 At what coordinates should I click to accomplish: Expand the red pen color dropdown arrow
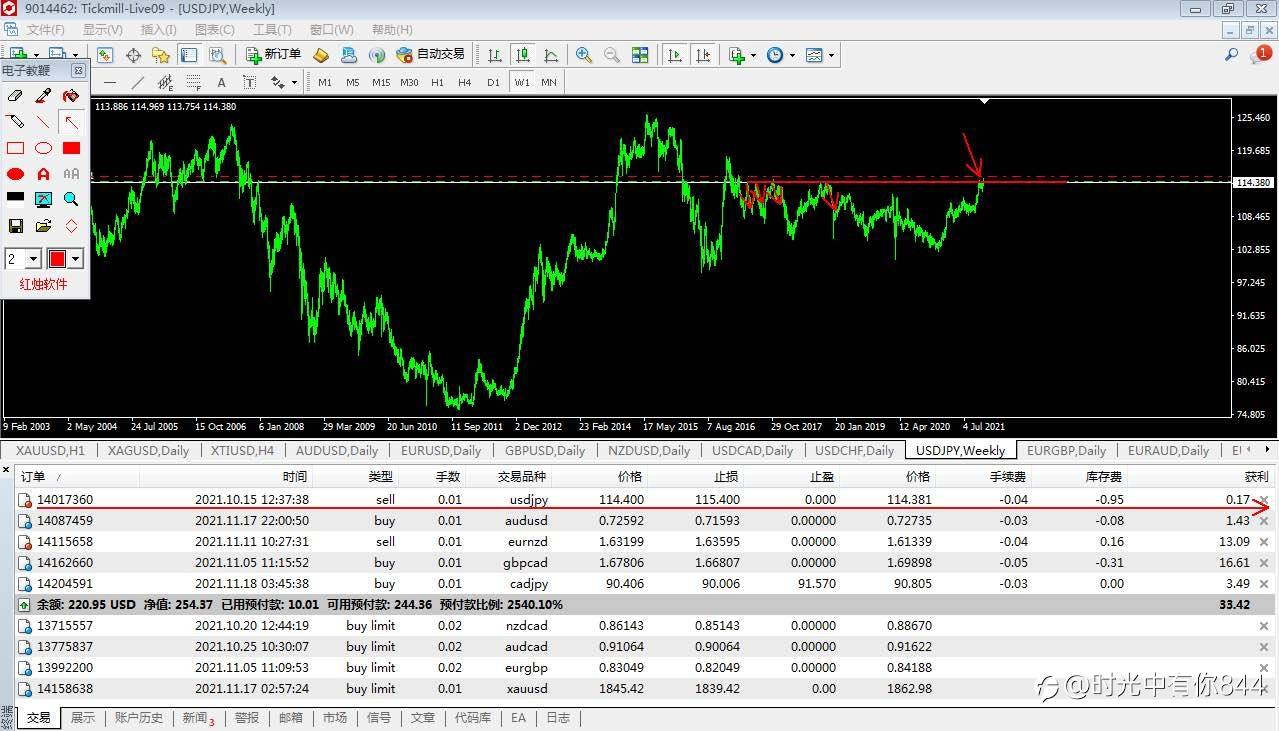pyautogui.click(x=75, y=259)
